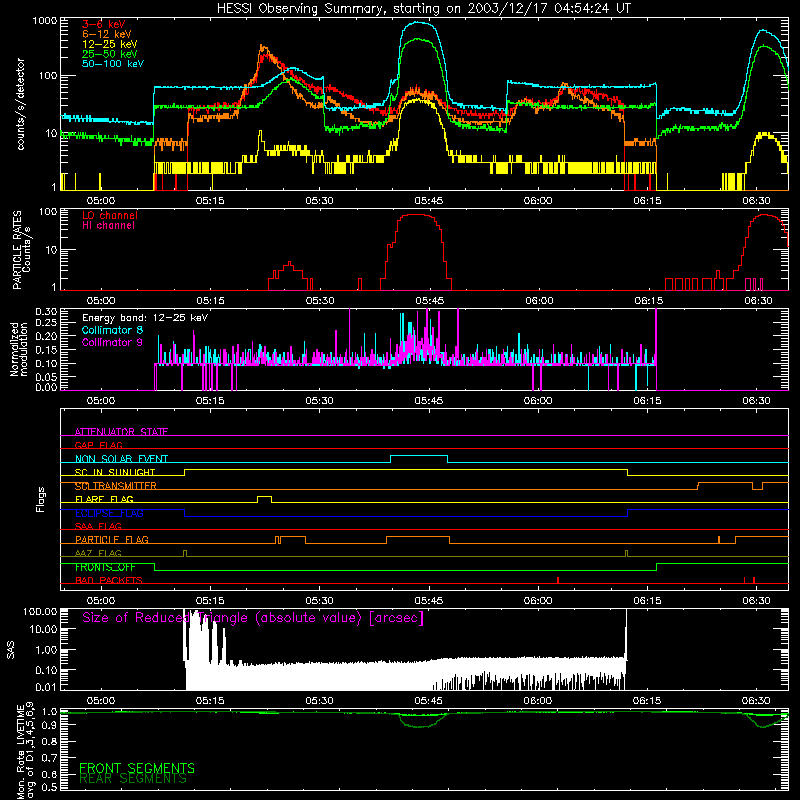Click the SC TRANSMITTER flag label
Image resolution: width=800 pixels, height=800 pixels.
[x=116, y=486]
